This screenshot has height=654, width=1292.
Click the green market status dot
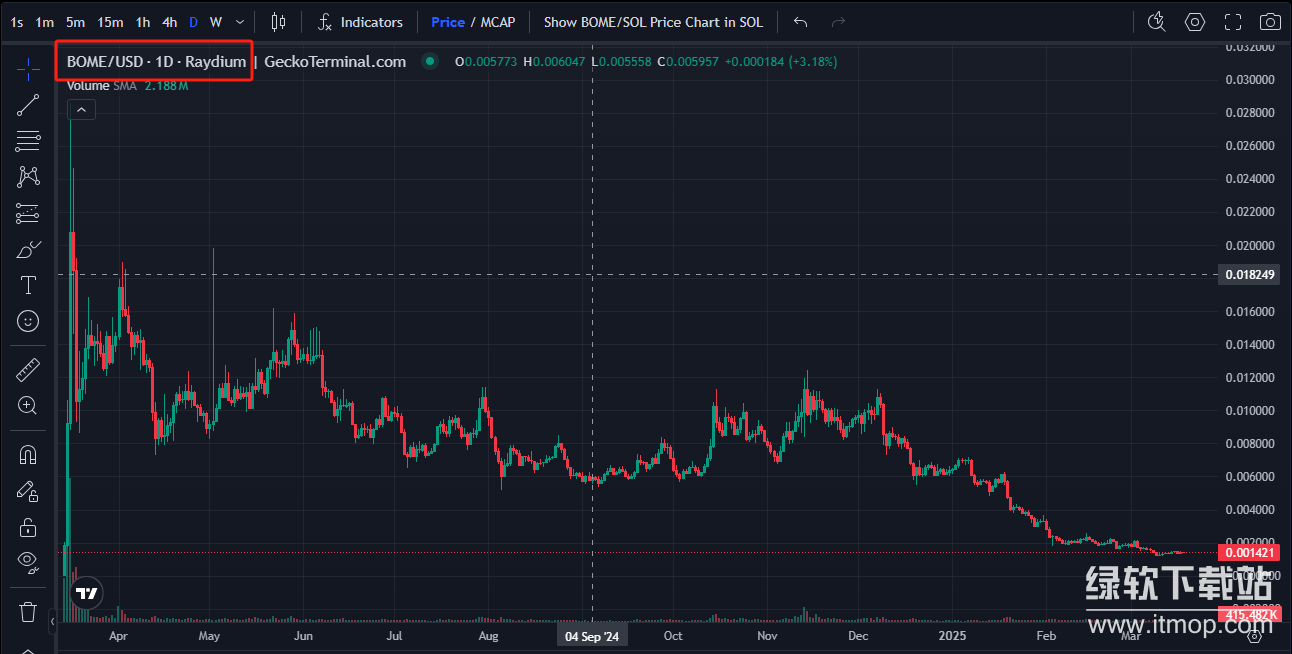430,61
